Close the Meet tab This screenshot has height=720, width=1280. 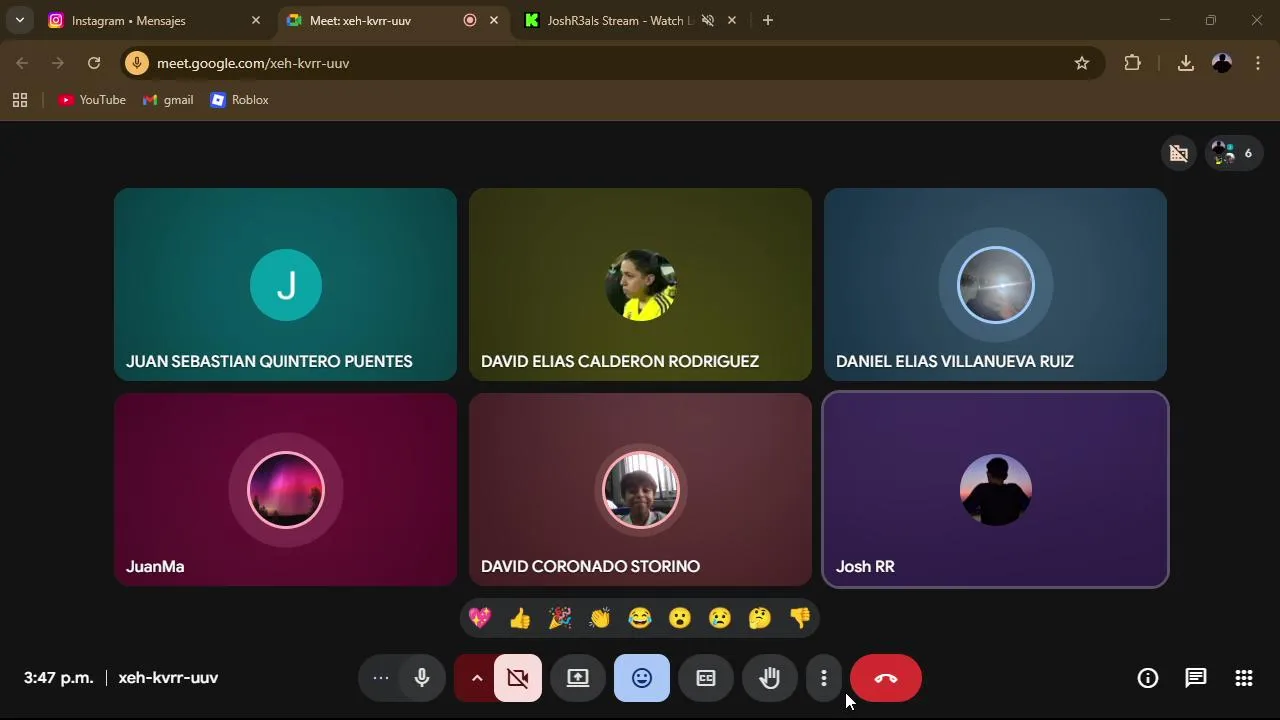494,20
